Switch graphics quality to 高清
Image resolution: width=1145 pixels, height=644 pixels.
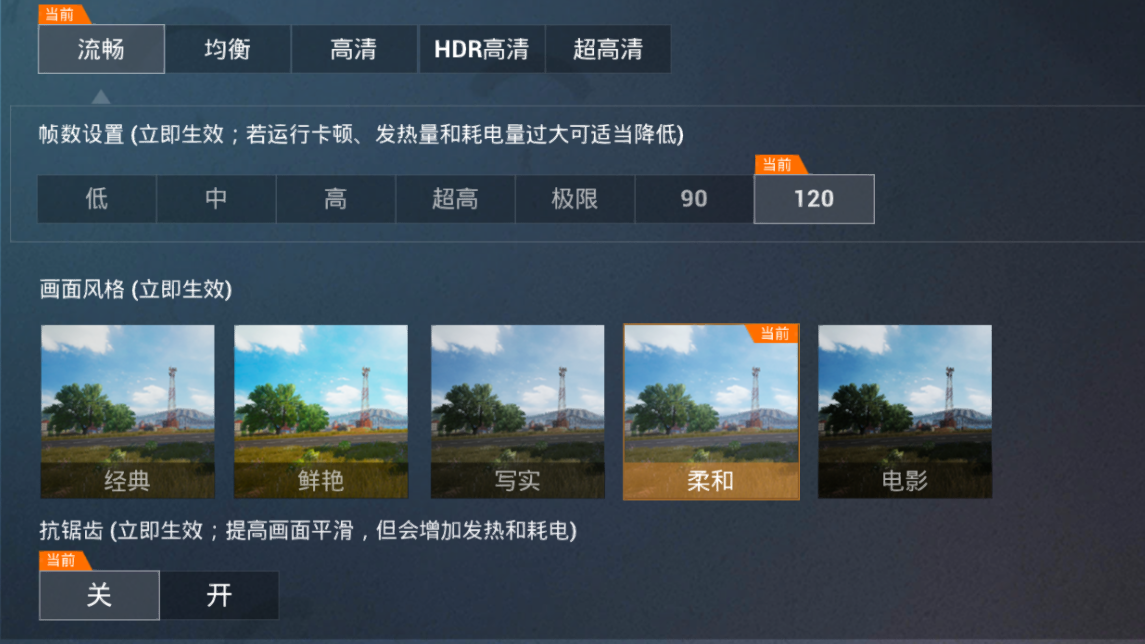pyautogui.click(x=354, y=49)
